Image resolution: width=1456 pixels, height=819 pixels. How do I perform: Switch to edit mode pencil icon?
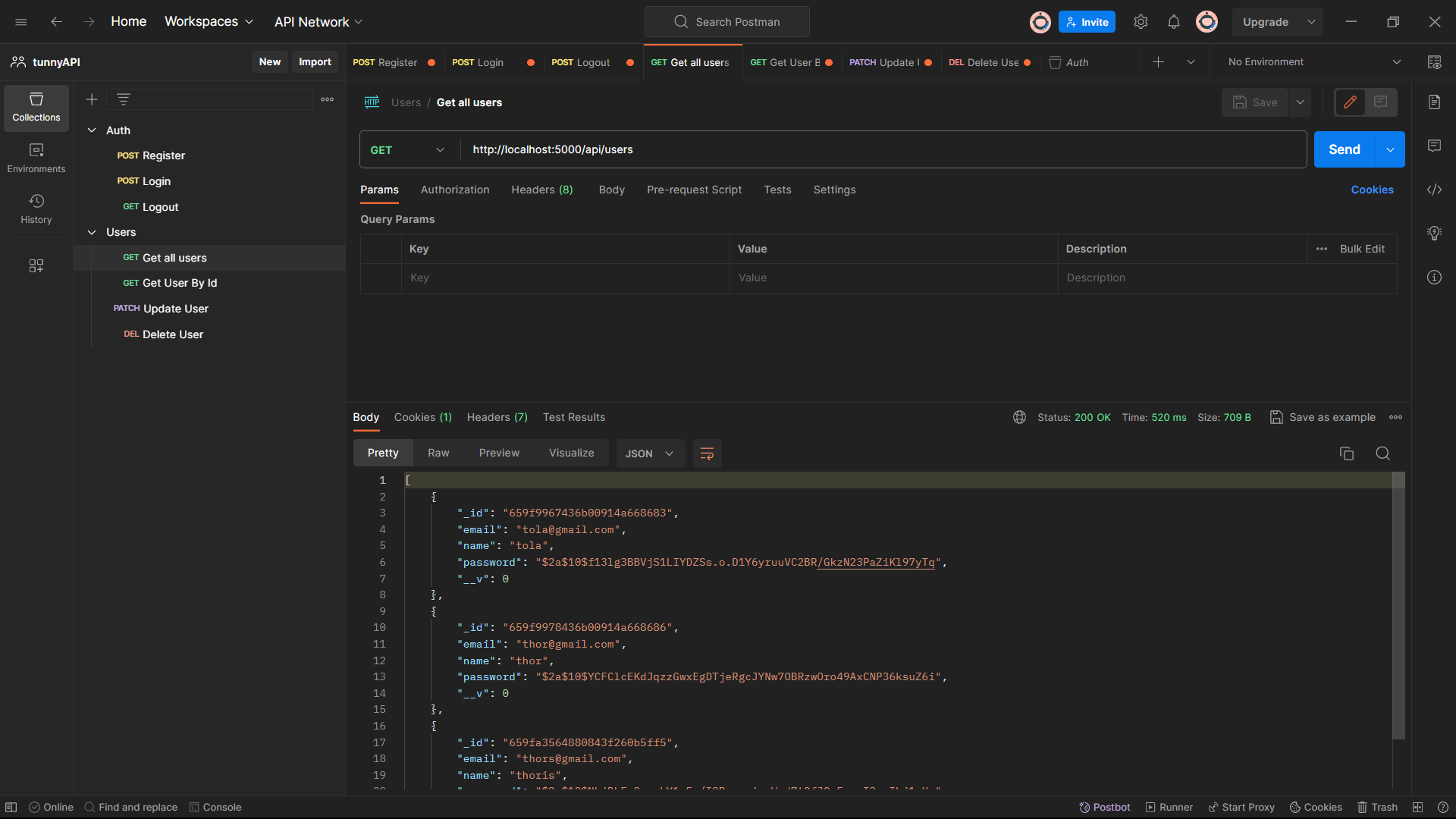1351,102
